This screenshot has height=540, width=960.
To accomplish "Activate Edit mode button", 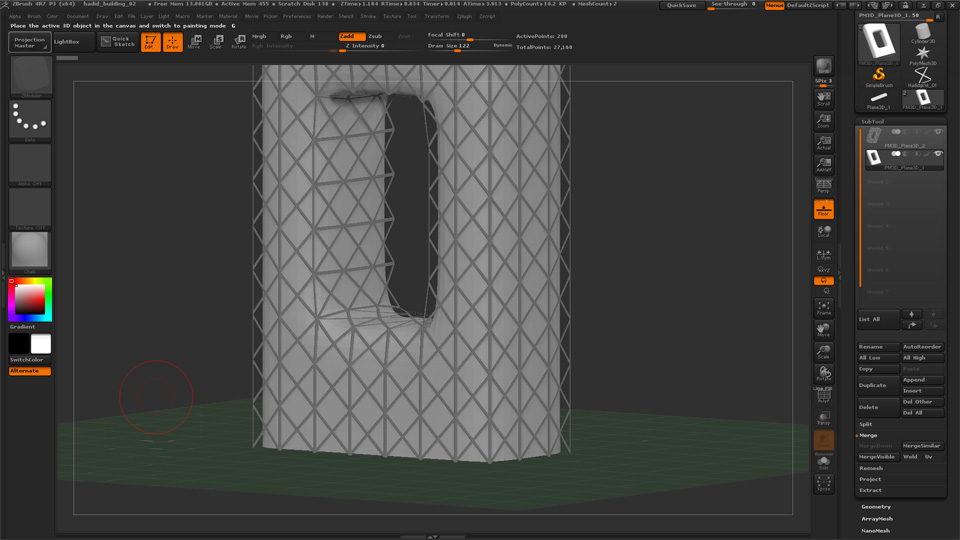I will click(x=151, y=42).
